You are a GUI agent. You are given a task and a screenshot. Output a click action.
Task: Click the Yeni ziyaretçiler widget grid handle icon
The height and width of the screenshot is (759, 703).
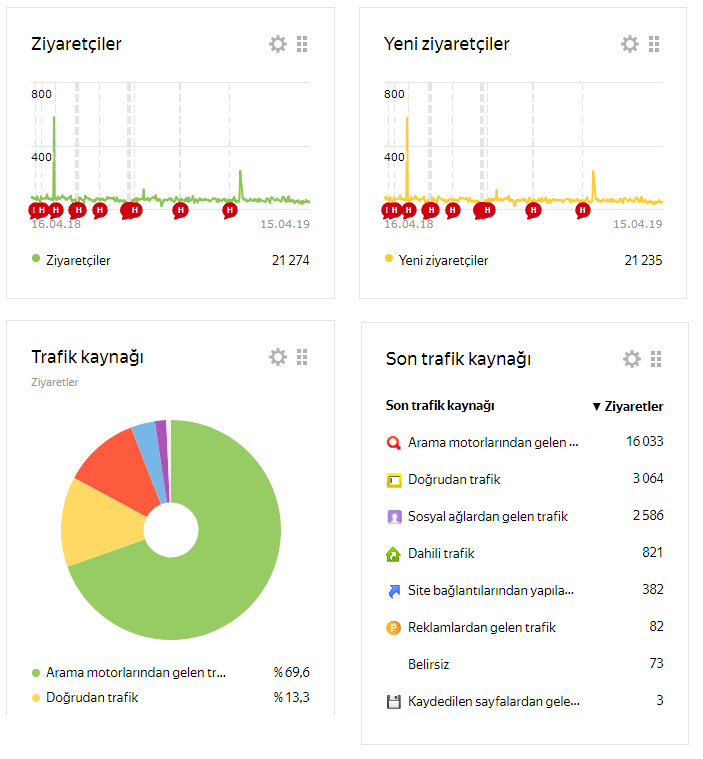pos(654,44)
